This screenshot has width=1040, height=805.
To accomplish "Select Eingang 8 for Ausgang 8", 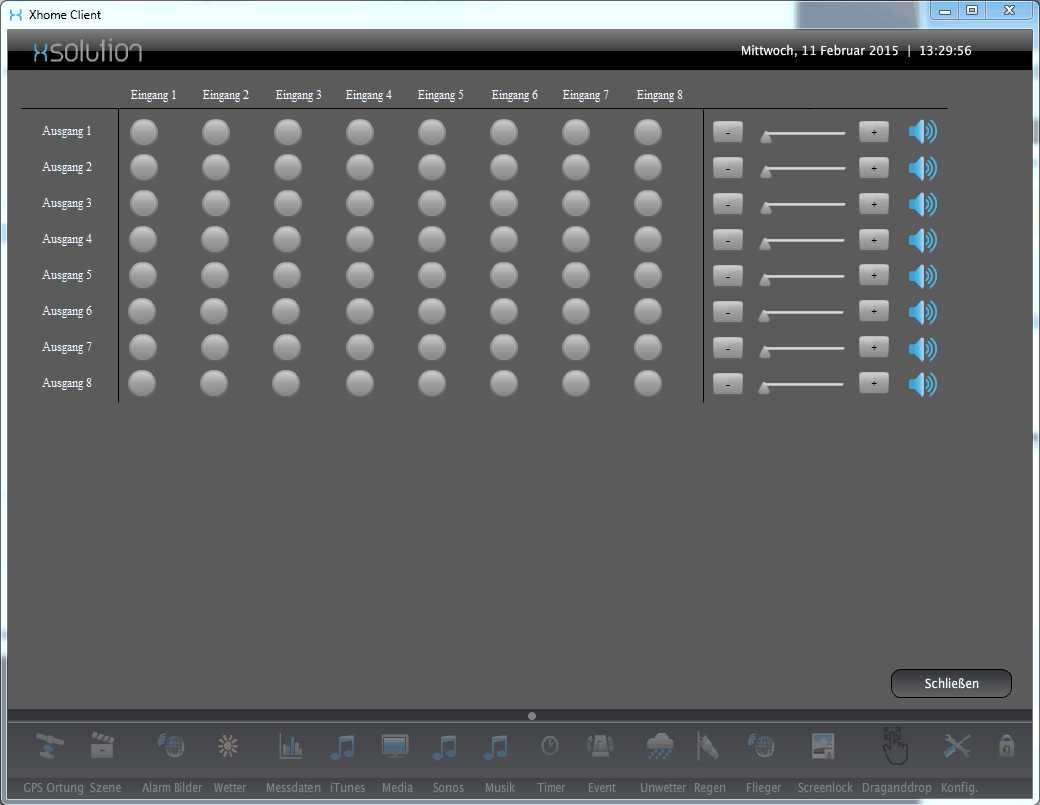I will pyautogui.click(x=648, y=384).
